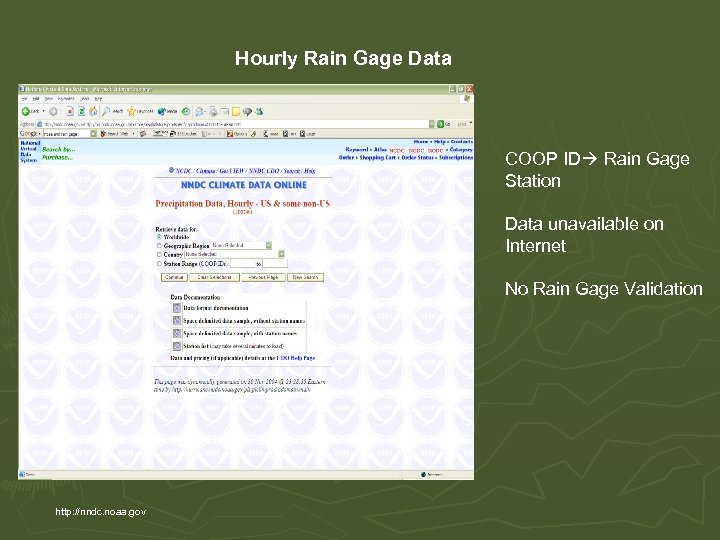Open the Favorites star in toolbar
The height and width of the screenshot is (540, 720).
[132, 111]
